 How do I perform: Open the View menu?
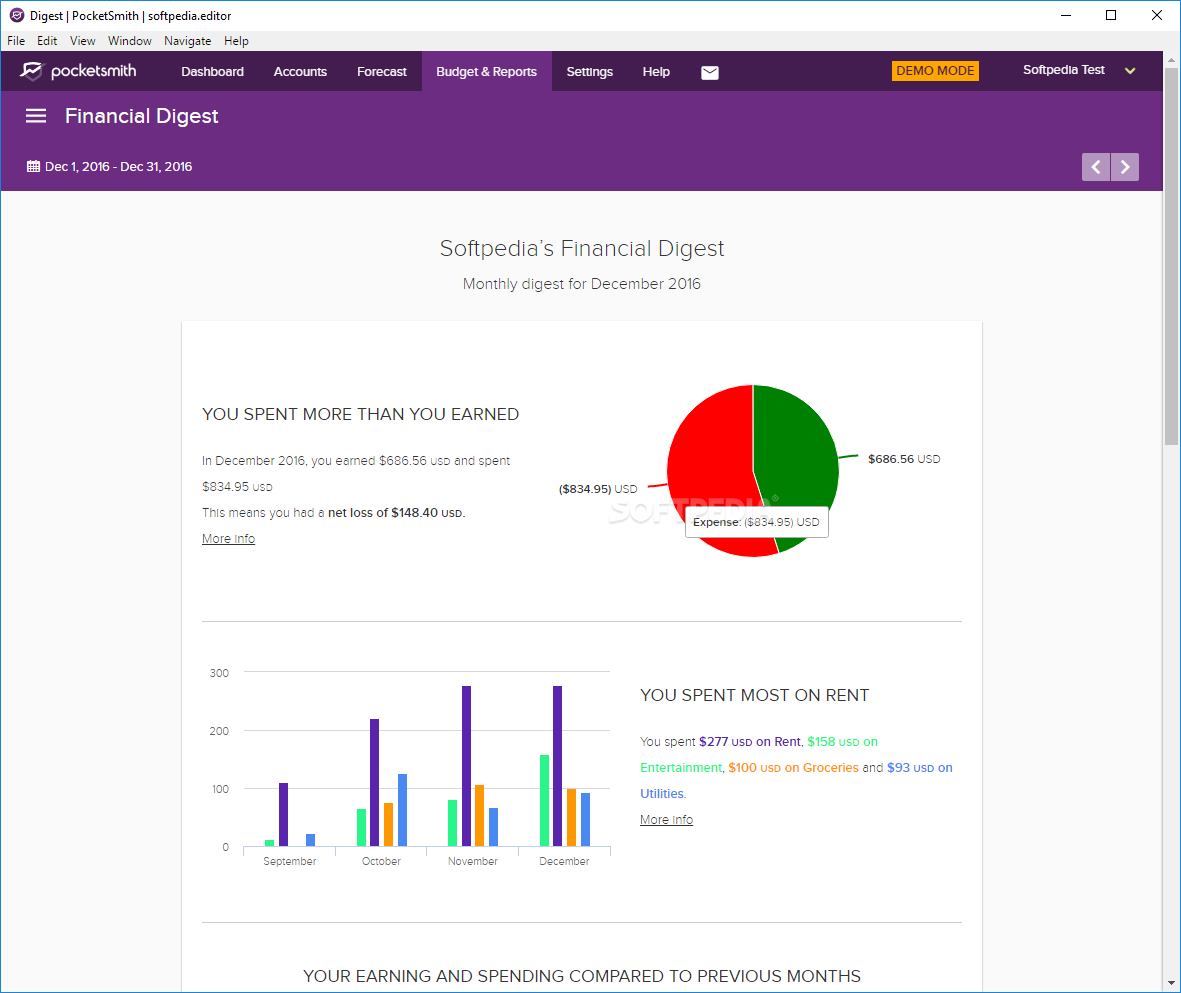pyautogui.click(x=83, y=41)
